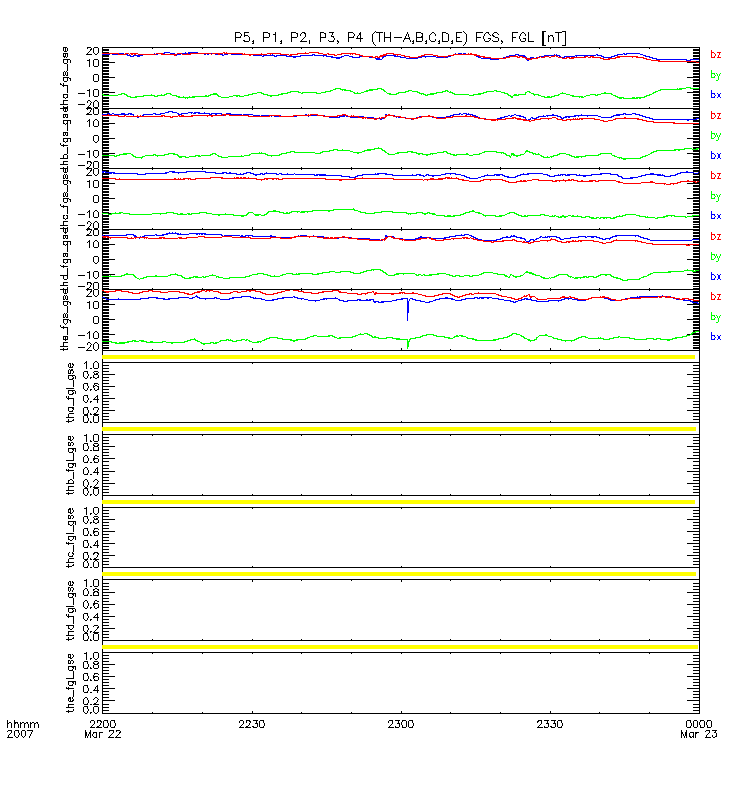Click the blue bx legend label of the top tha panel

715,95
